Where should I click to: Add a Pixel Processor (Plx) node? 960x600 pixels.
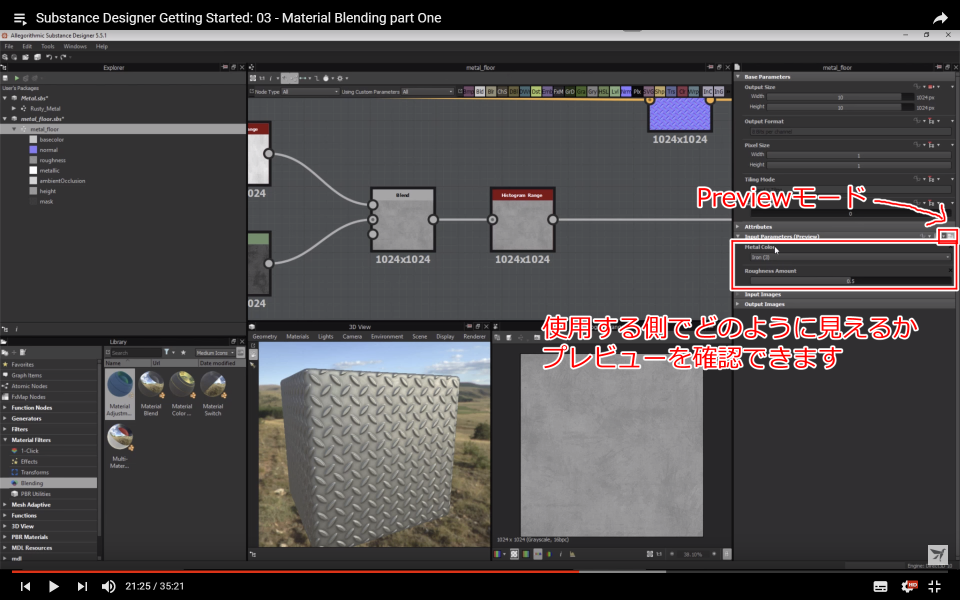(637, 92)
